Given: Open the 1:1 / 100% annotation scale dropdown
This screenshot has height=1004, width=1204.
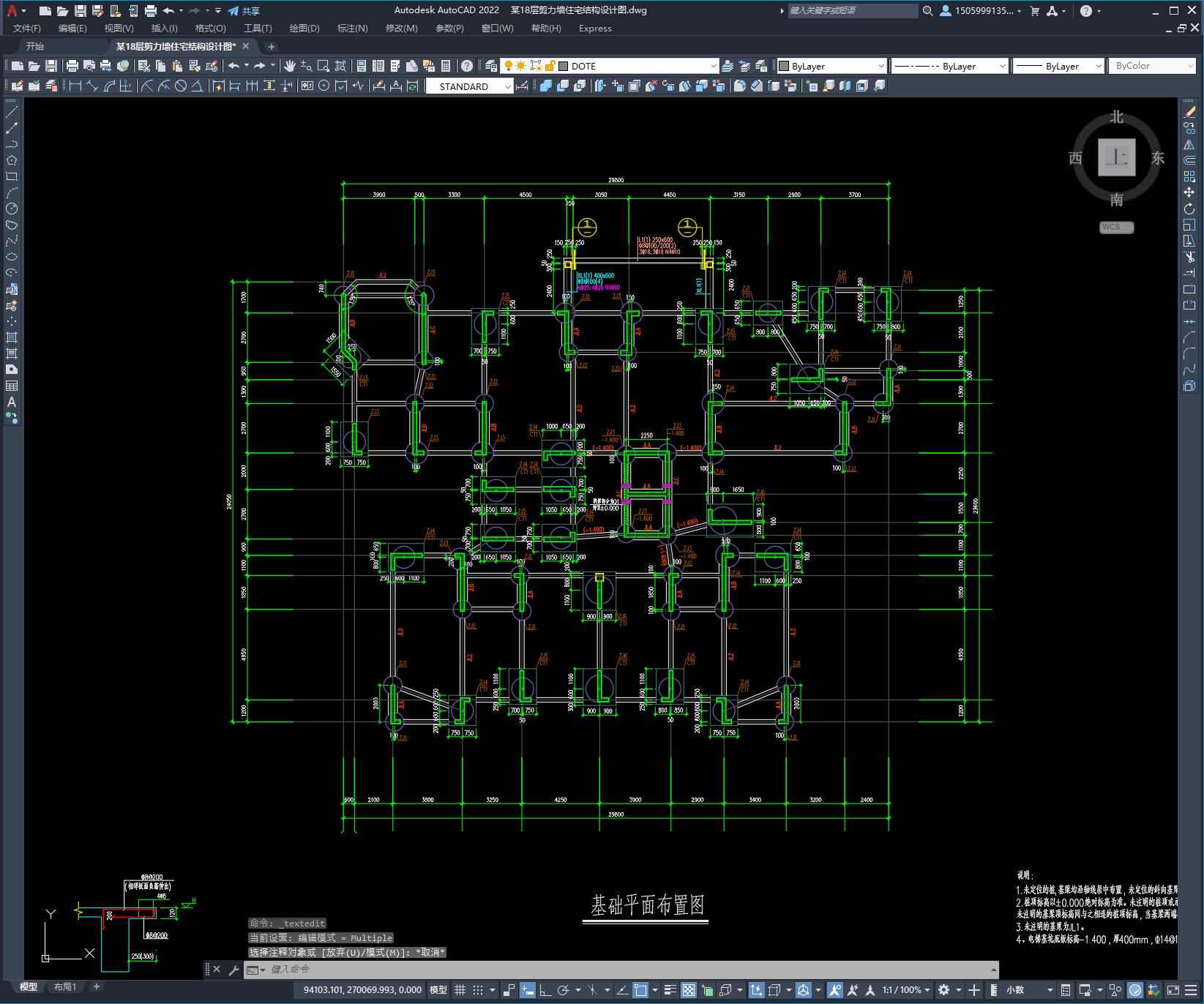Looking at the screenshot, I should pos(906,990).
